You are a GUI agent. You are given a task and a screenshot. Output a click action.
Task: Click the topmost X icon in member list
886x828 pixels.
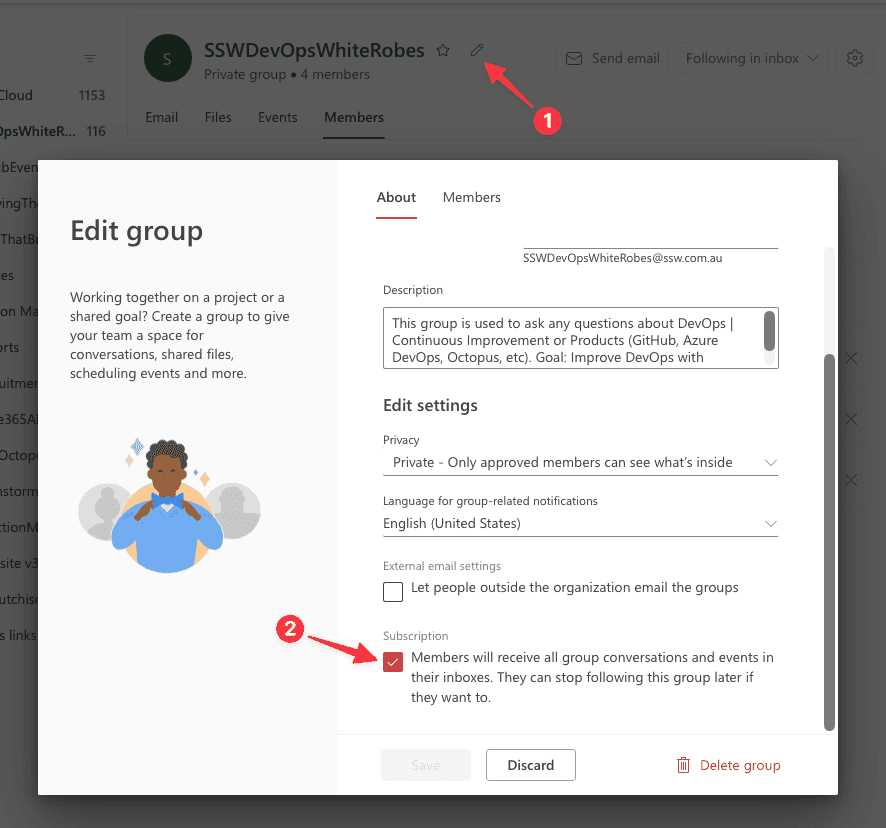tap(850, 358)
